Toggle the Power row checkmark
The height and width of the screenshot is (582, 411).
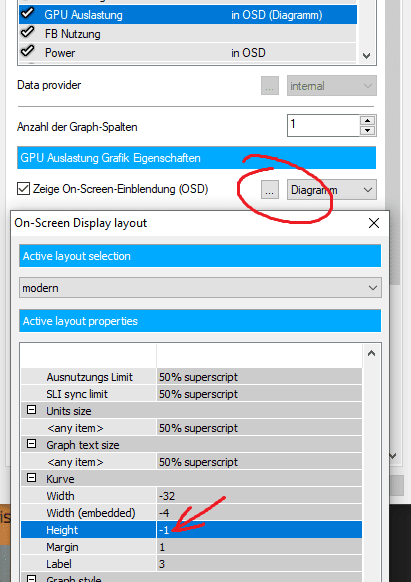click(28, 51)
